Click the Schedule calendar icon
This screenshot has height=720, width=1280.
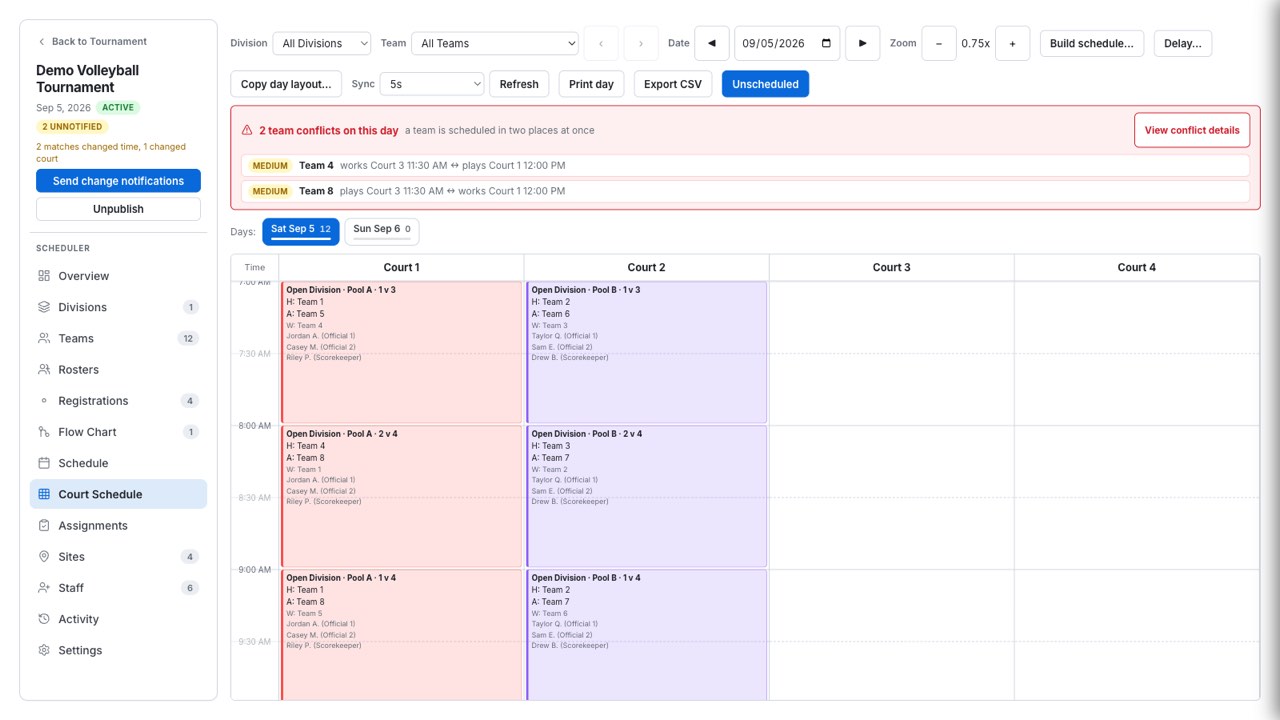coord(44,463)
